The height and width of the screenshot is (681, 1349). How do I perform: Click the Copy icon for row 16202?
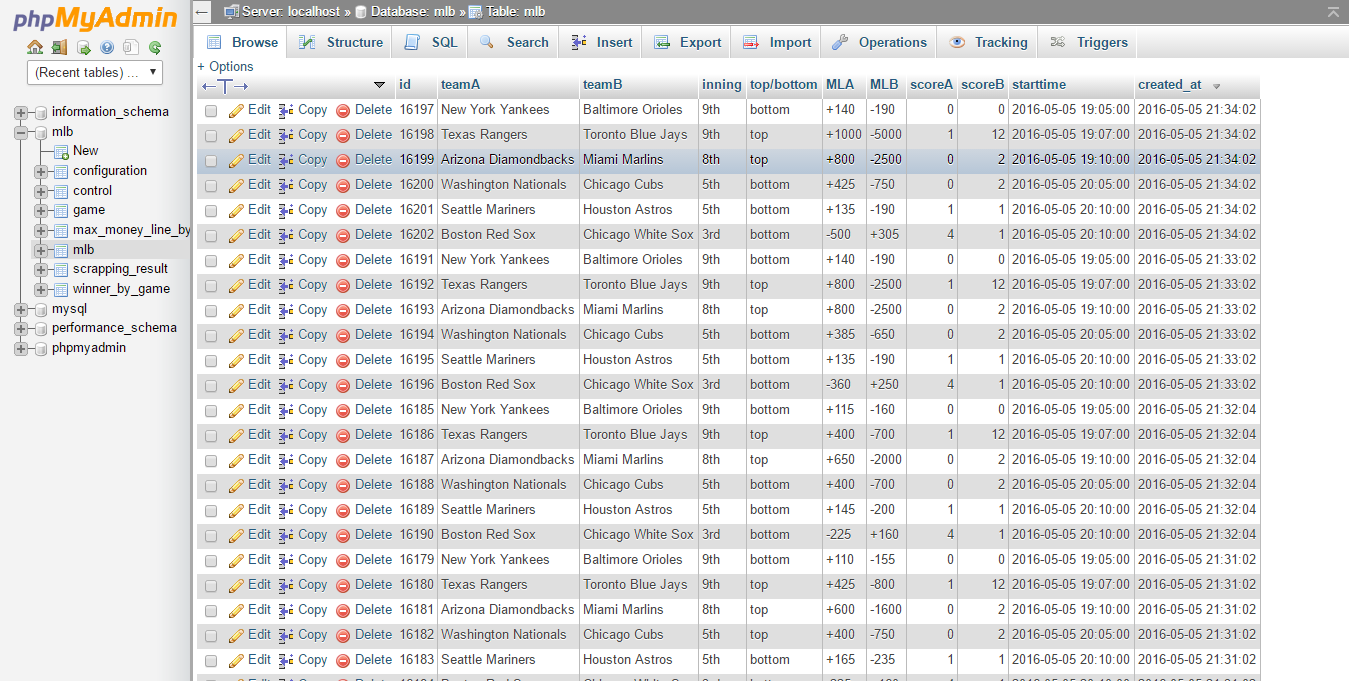pyautogui.click(x=286, y=235)
